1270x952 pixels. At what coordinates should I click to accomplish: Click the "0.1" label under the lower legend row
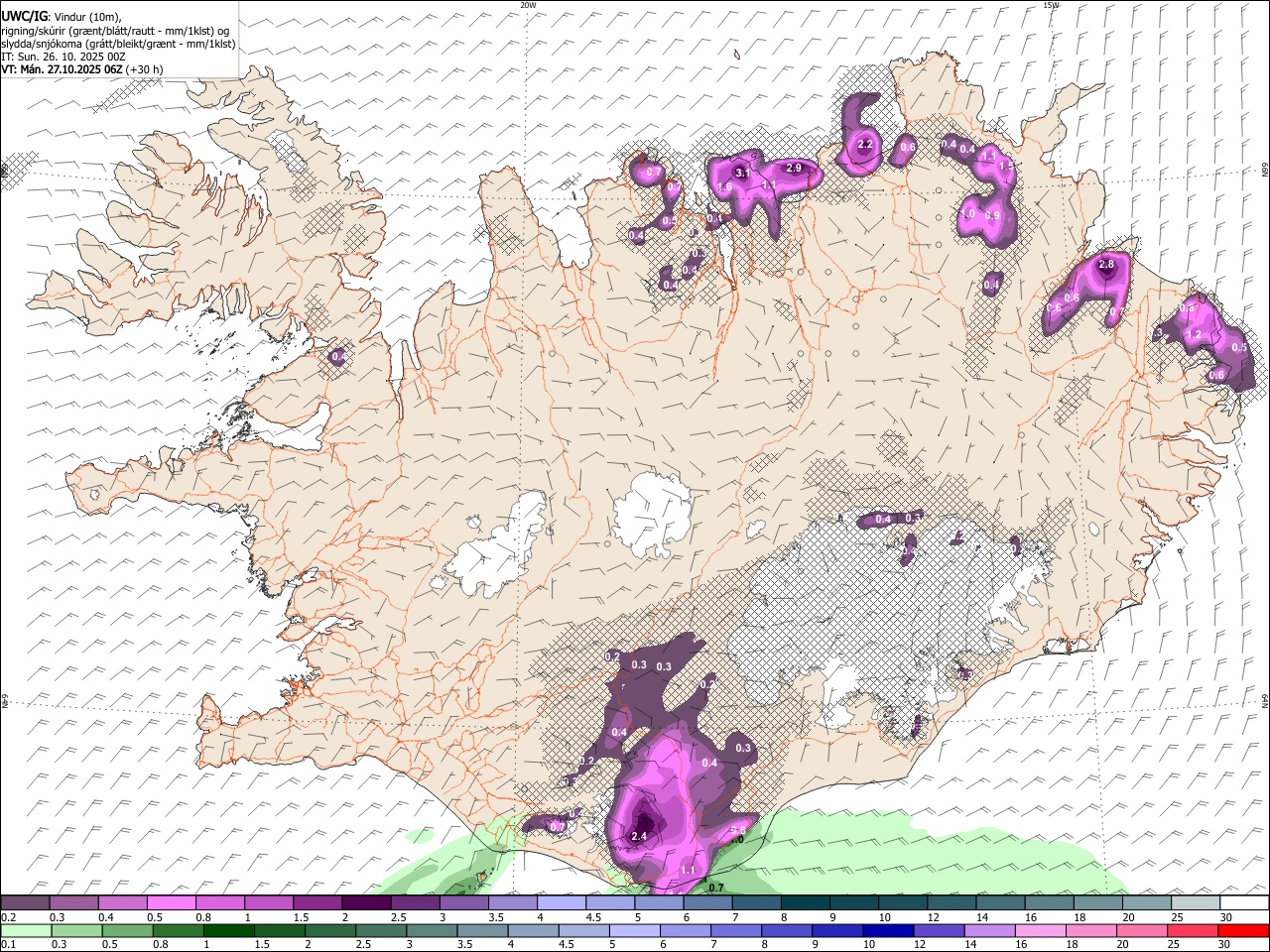[9, 944]
